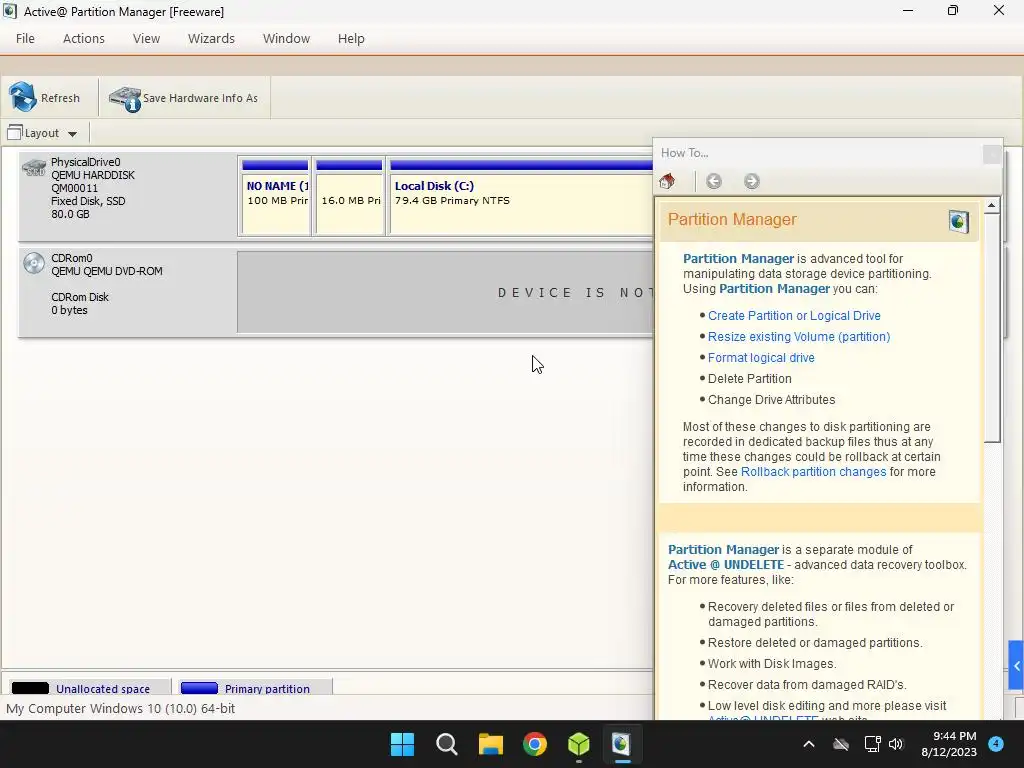This screenshot has width=1024, height=768.
Task: Click the volume speaker tray icon
Action: (896, 744)
